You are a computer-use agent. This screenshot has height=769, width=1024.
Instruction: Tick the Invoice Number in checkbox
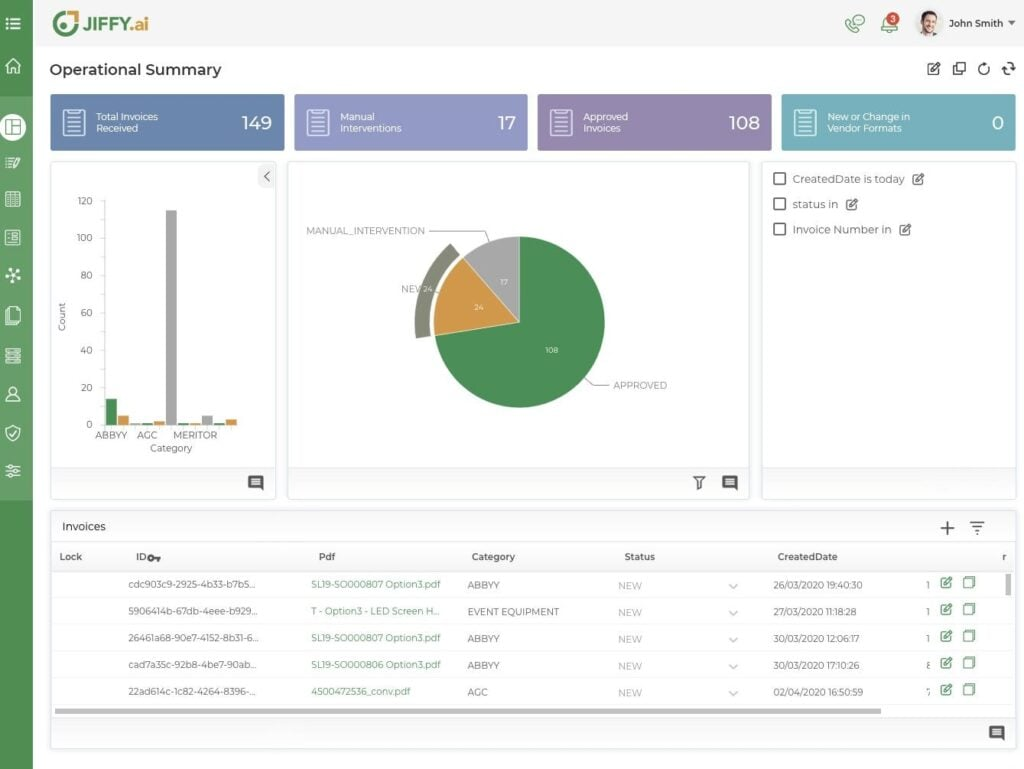780,229
